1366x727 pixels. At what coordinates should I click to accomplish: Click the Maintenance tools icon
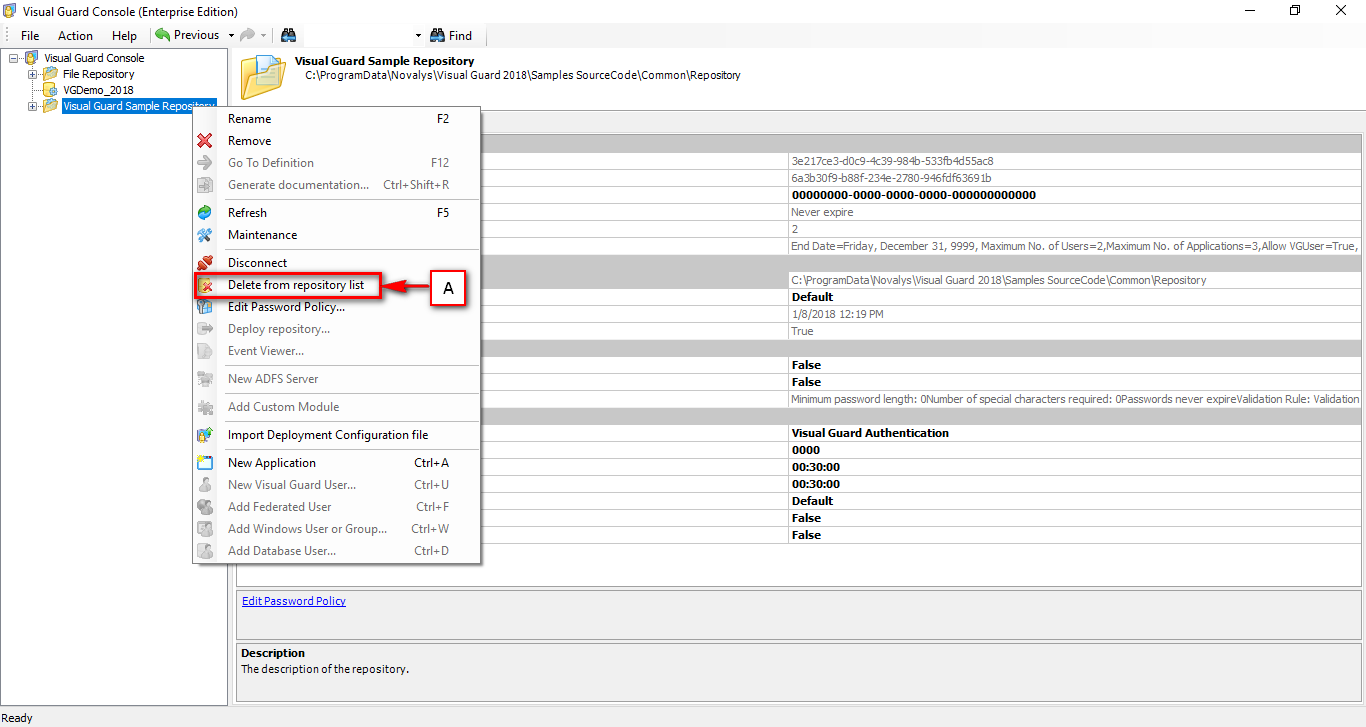205,235
